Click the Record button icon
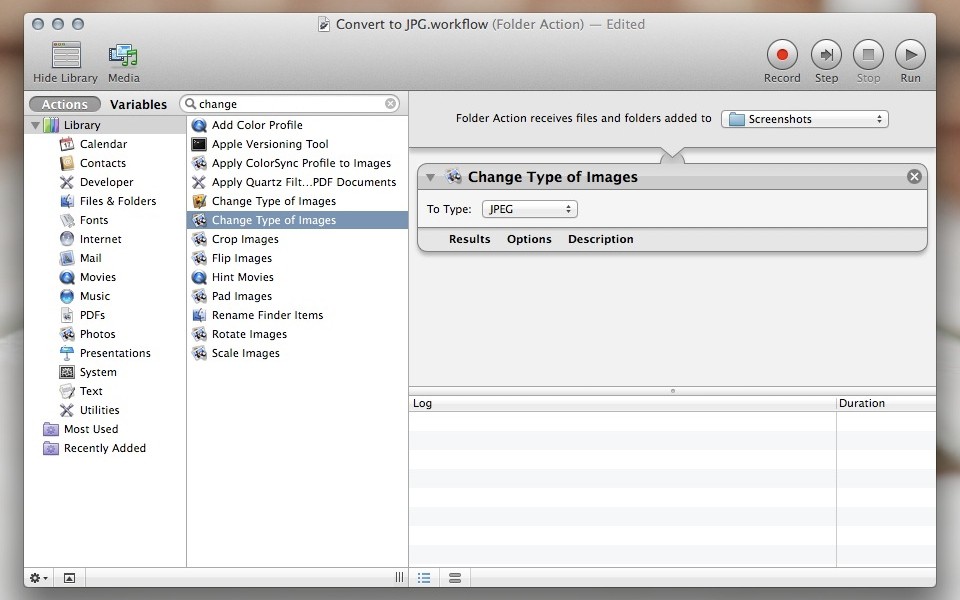Screen dimensions: 960x600 (782, 54)
